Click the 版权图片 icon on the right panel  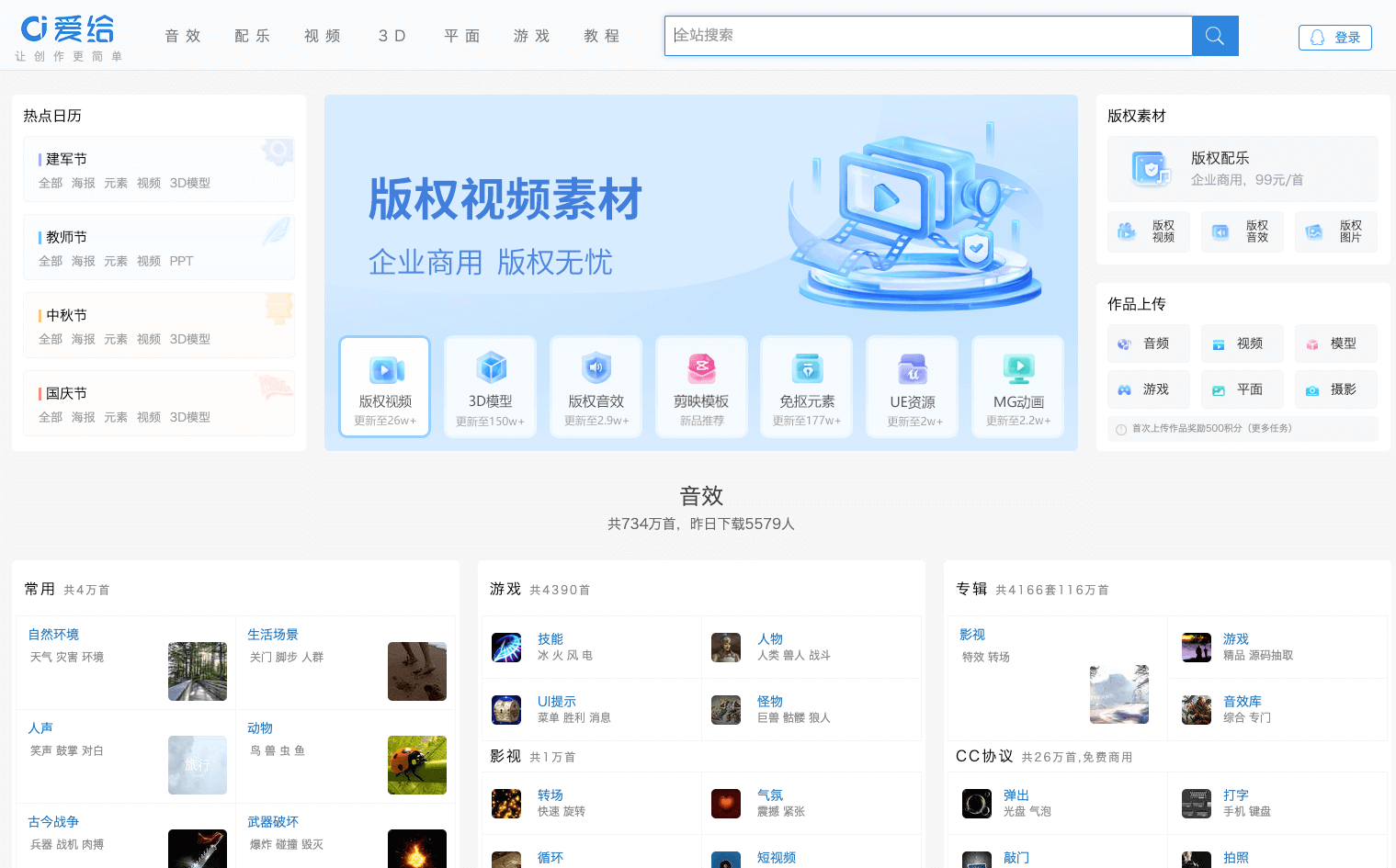pyautogui.click(x=1335, y=231)
